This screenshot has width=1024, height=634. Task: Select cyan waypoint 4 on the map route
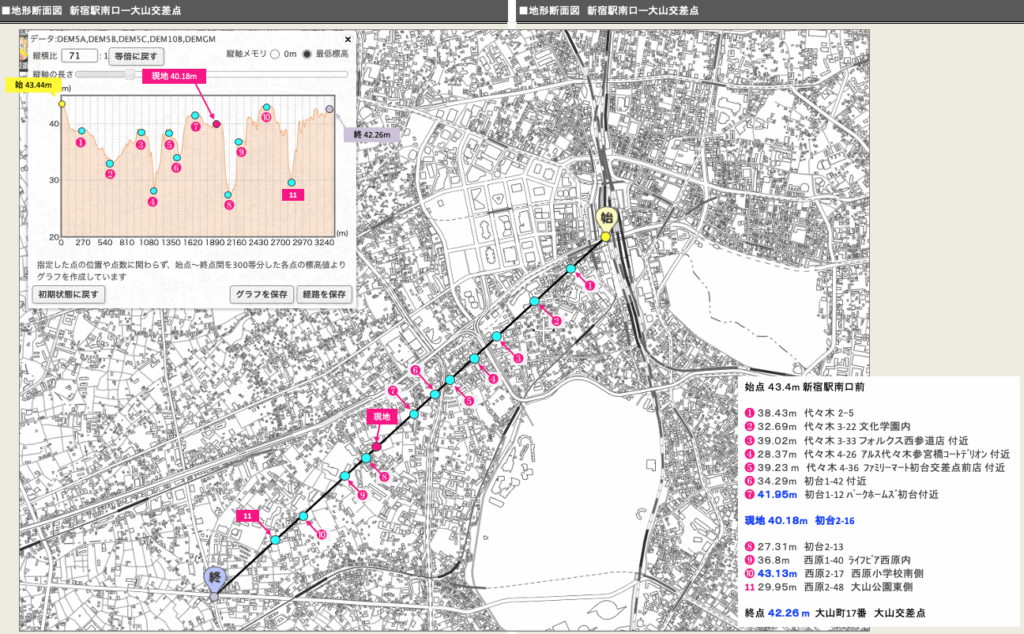pos(474,358)
